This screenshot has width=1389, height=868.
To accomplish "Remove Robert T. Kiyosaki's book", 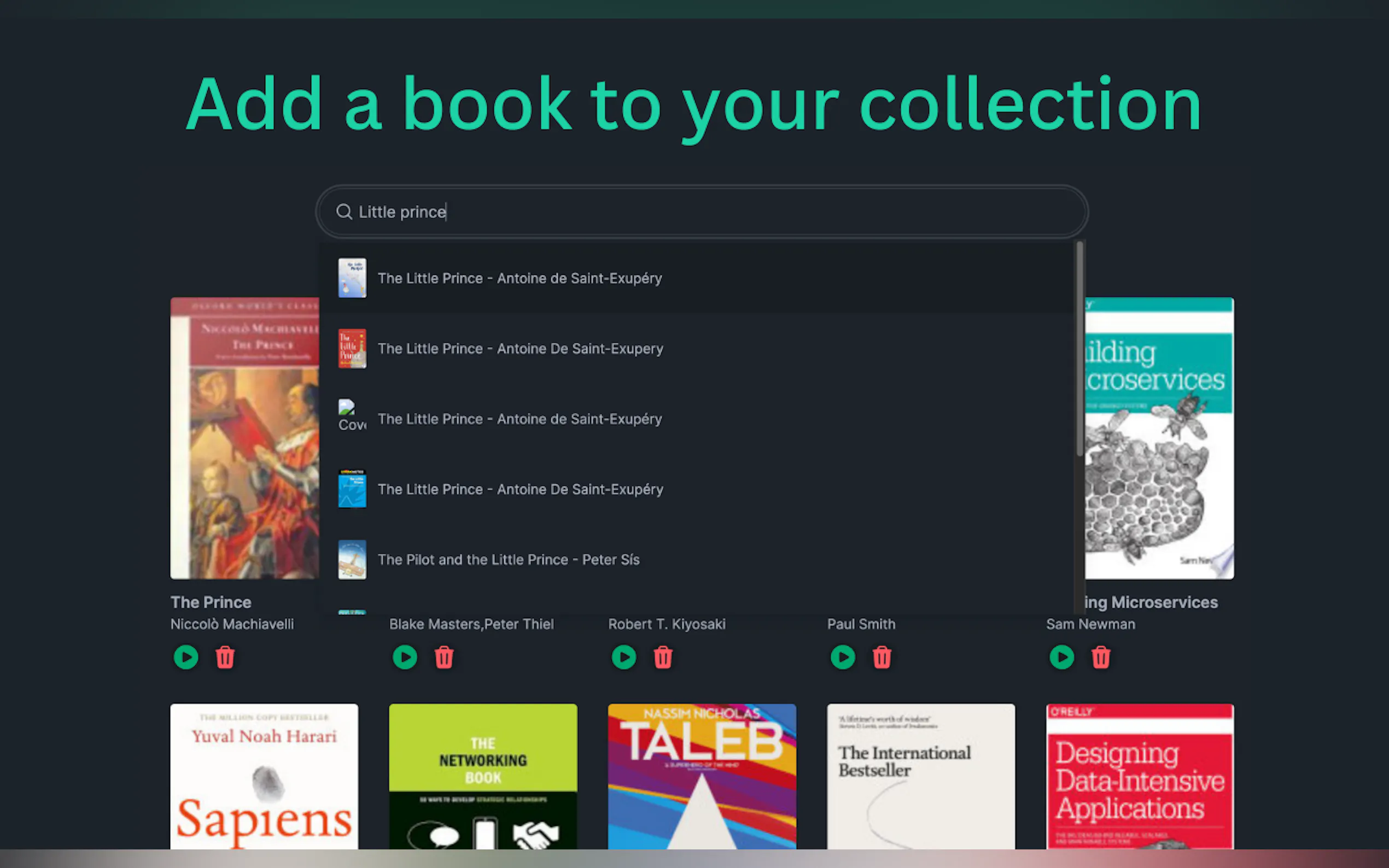I will (663, 658).
